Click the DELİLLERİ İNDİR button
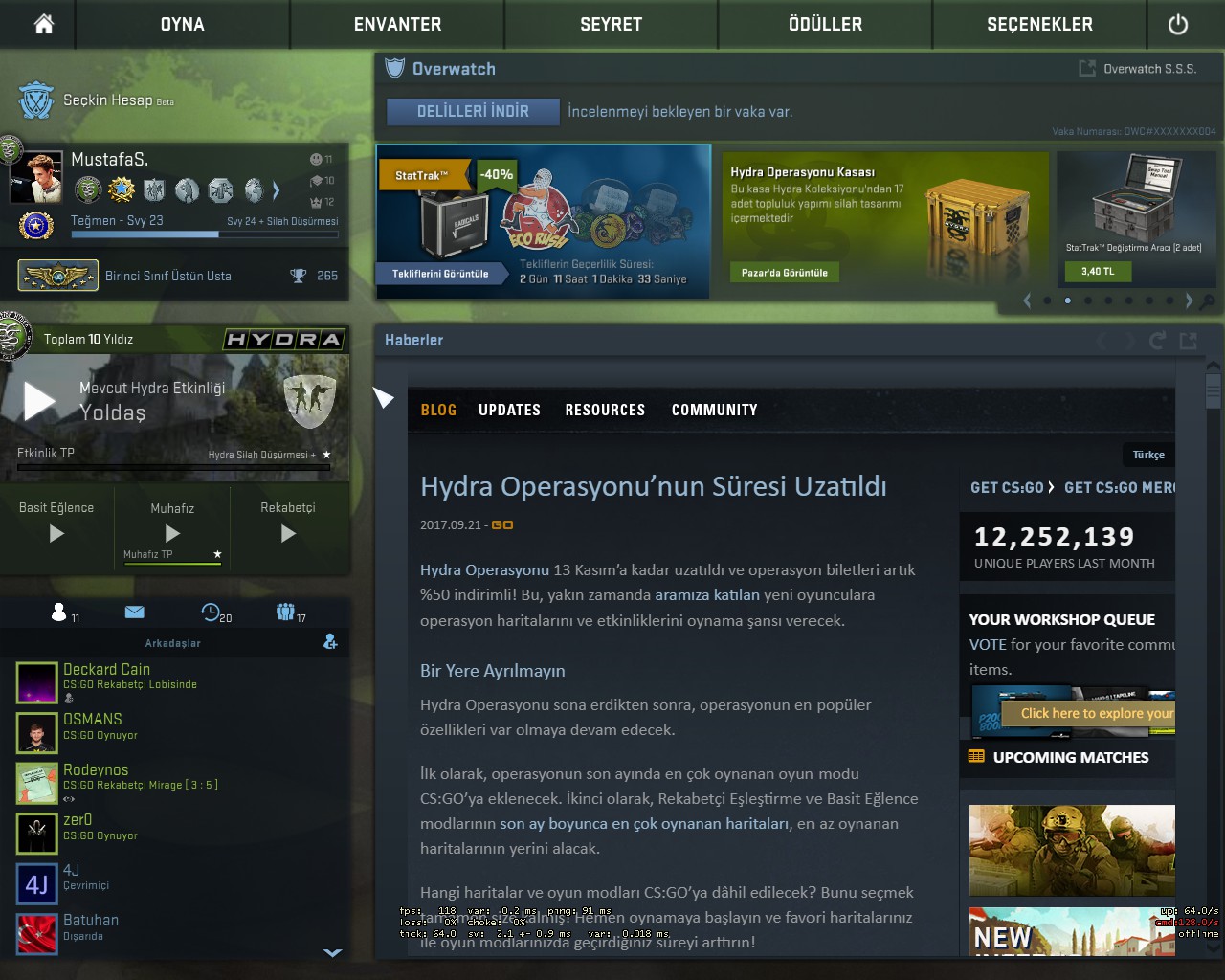This screenshot has height=980, width=1225. pyautogui.click(x=473, y=111)
